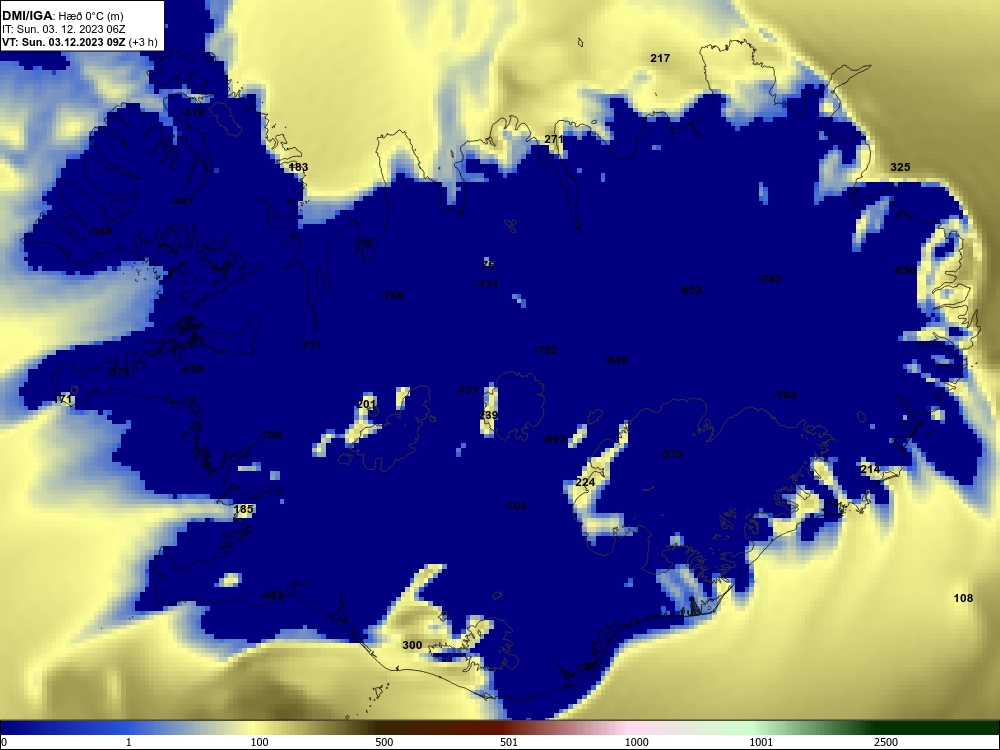Click the -849 value label
The height and width of the screenshot is (750, 1000).
click(x=615, y=360)
